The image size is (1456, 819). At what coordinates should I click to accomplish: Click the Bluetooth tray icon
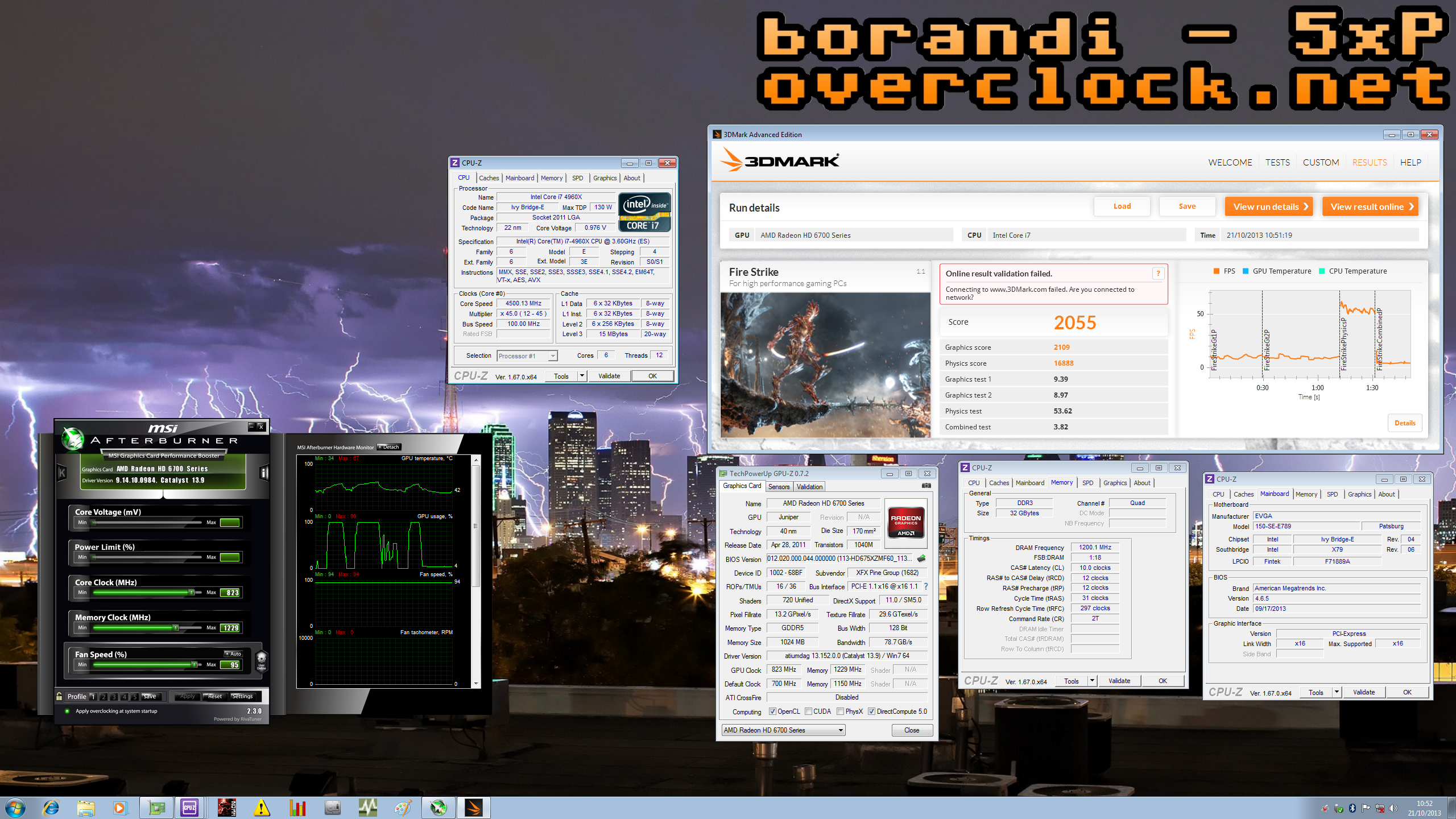[x=1352, y=808]
